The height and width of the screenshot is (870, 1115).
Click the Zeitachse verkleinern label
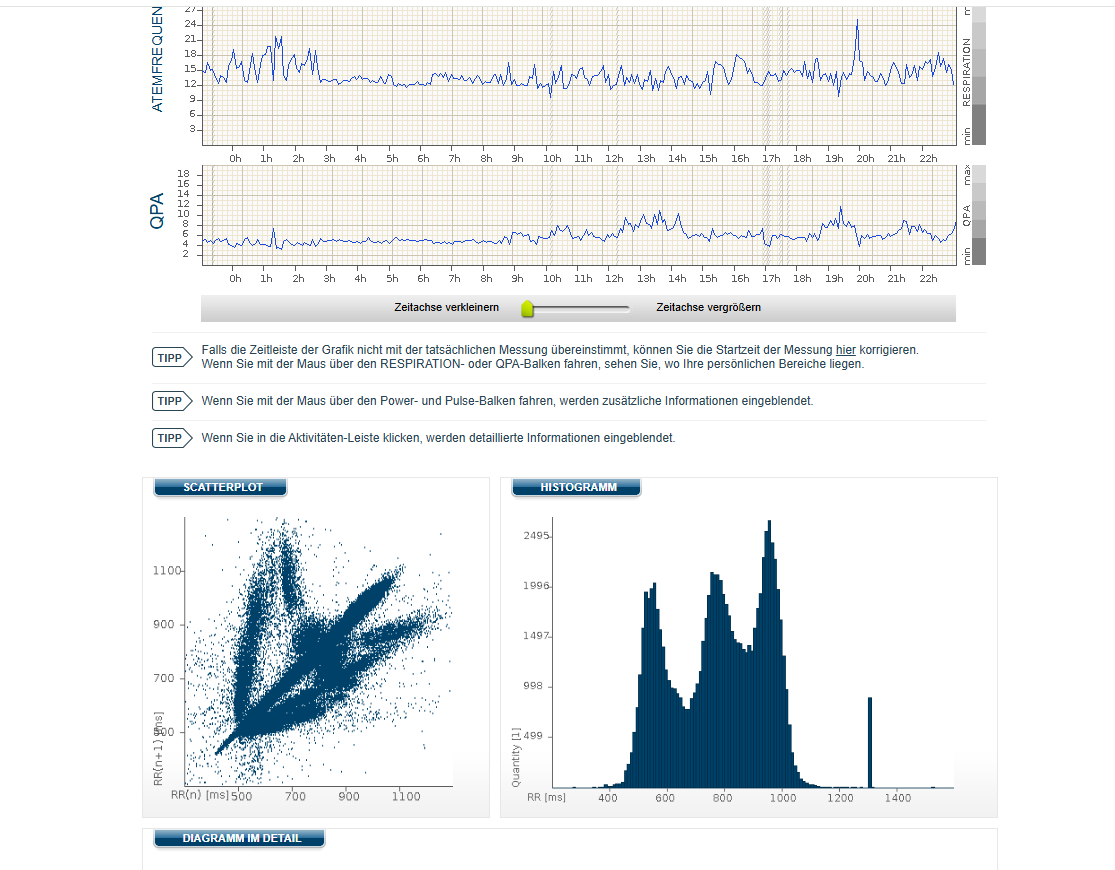point(447,307)
